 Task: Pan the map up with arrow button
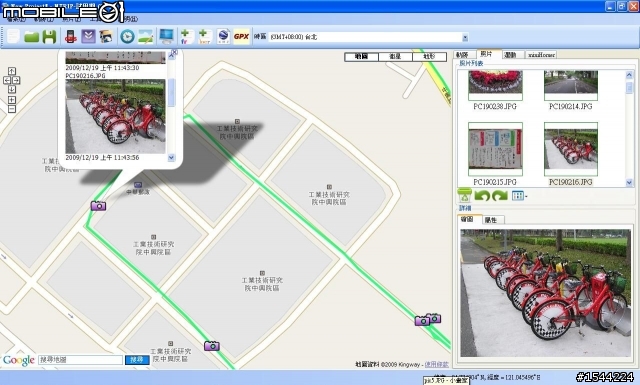[12, 71]
